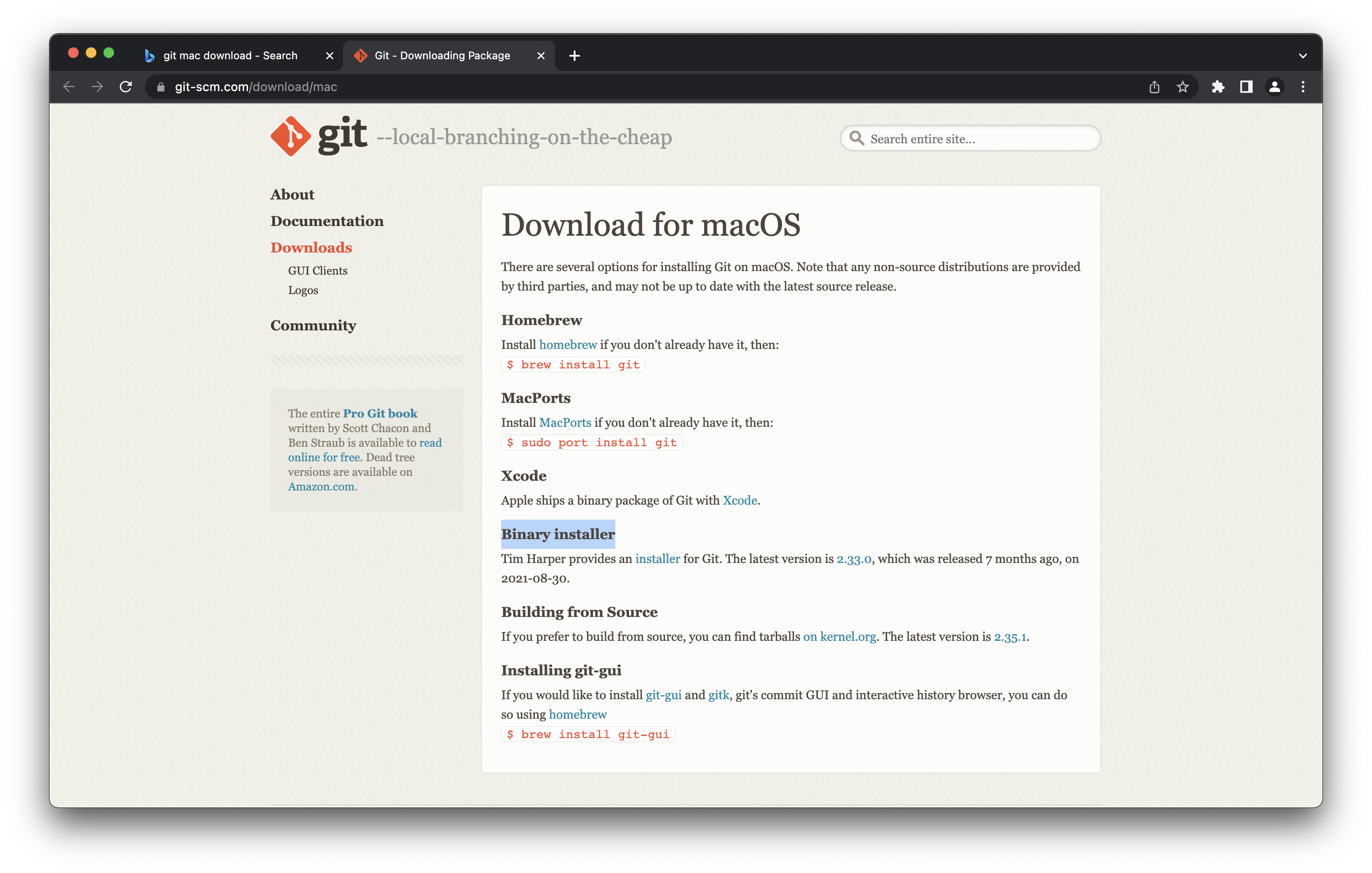Close the Git Downloading Package tab

[x=541, y=55]
